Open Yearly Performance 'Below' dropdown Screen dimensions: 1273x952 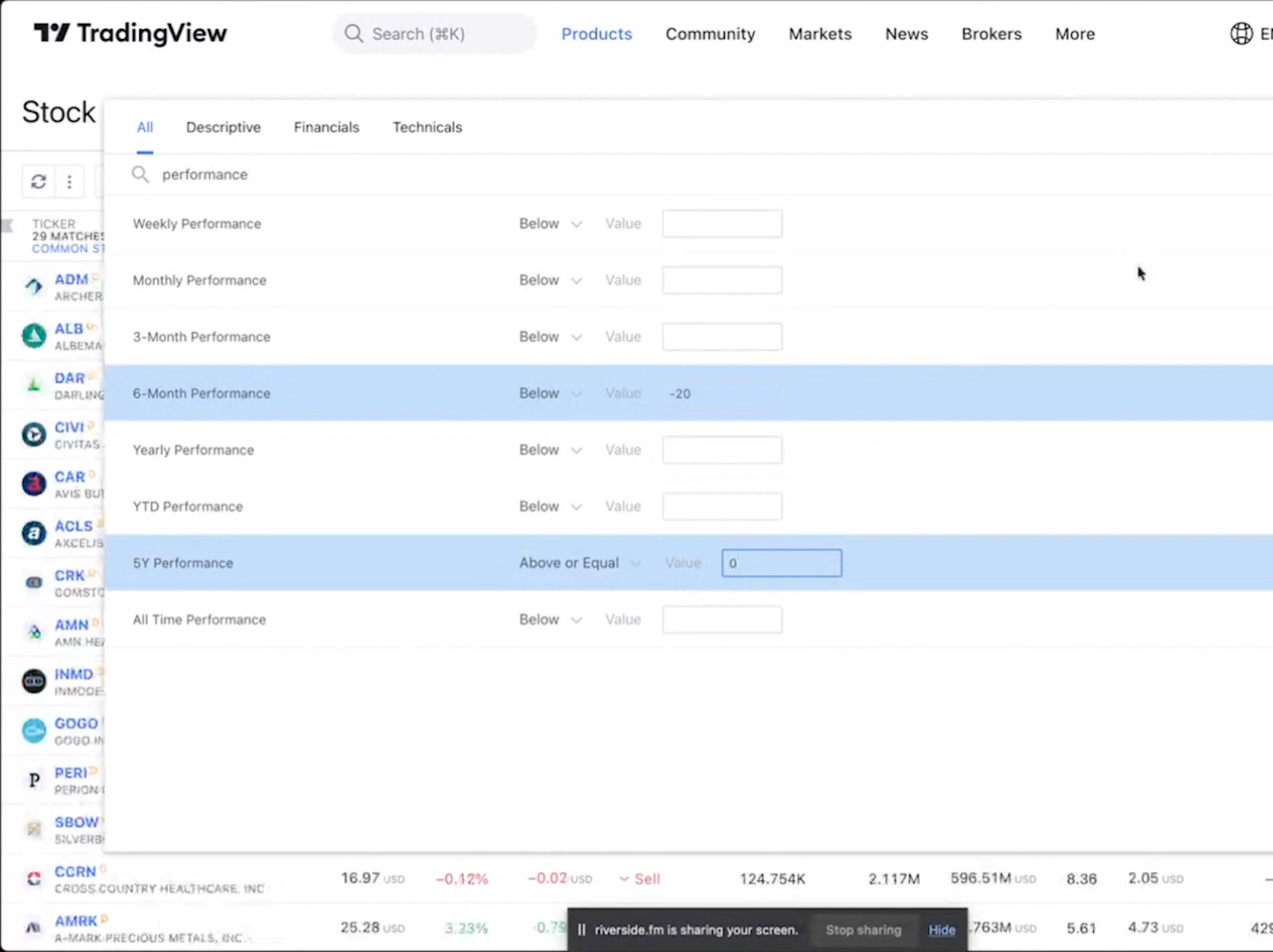tap(550, 450)
